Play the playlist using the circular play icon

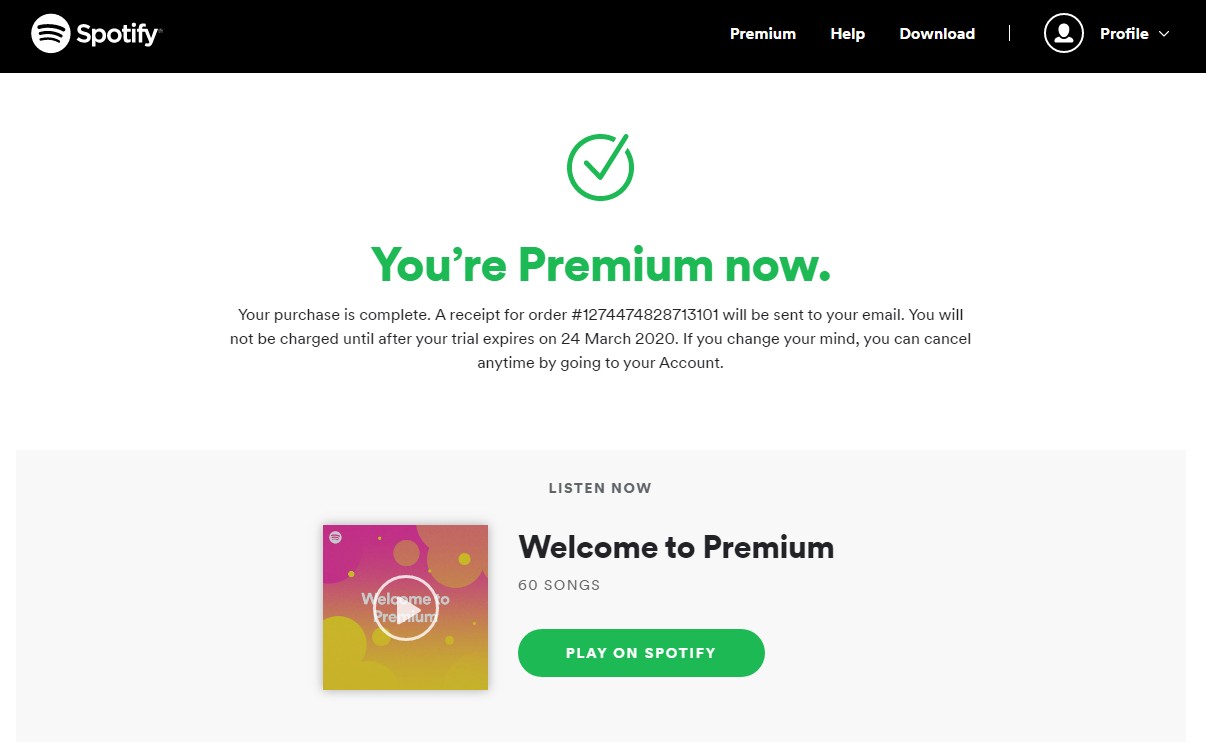click(405, 608)
